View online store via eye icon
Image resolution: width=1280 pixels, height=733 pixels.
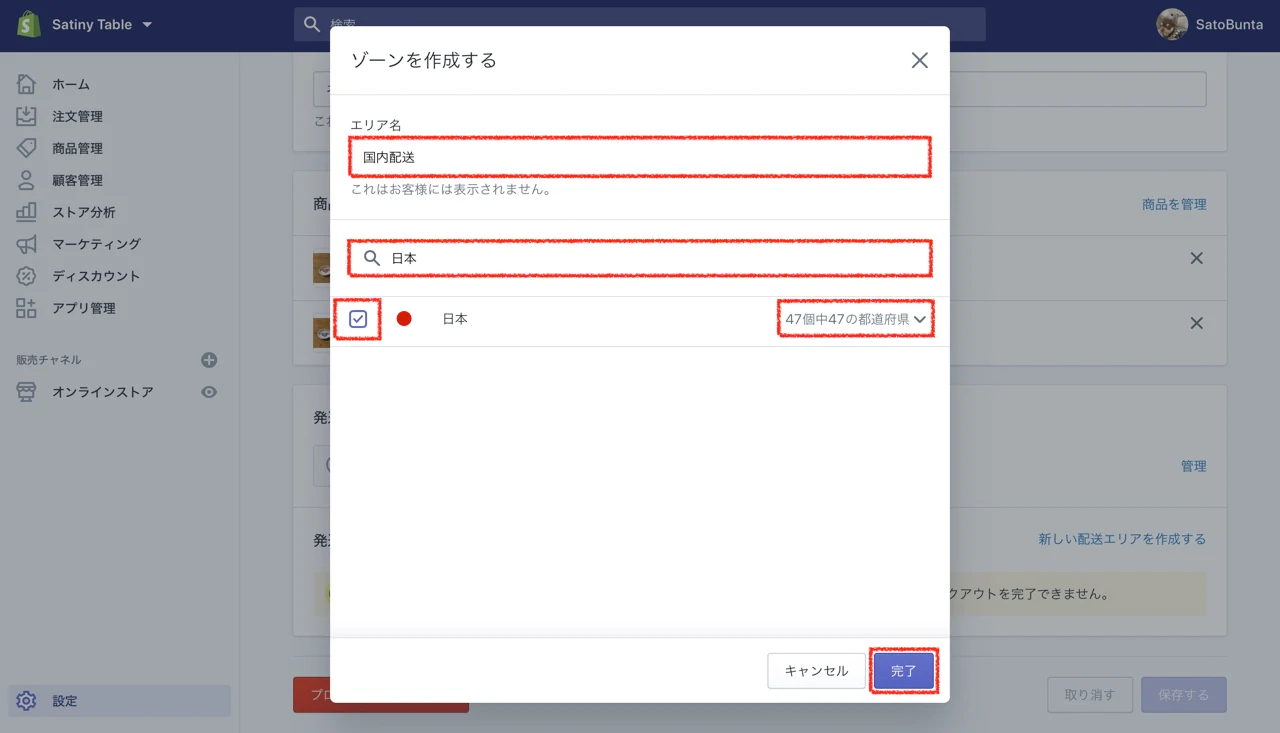(x=209, y=392)
